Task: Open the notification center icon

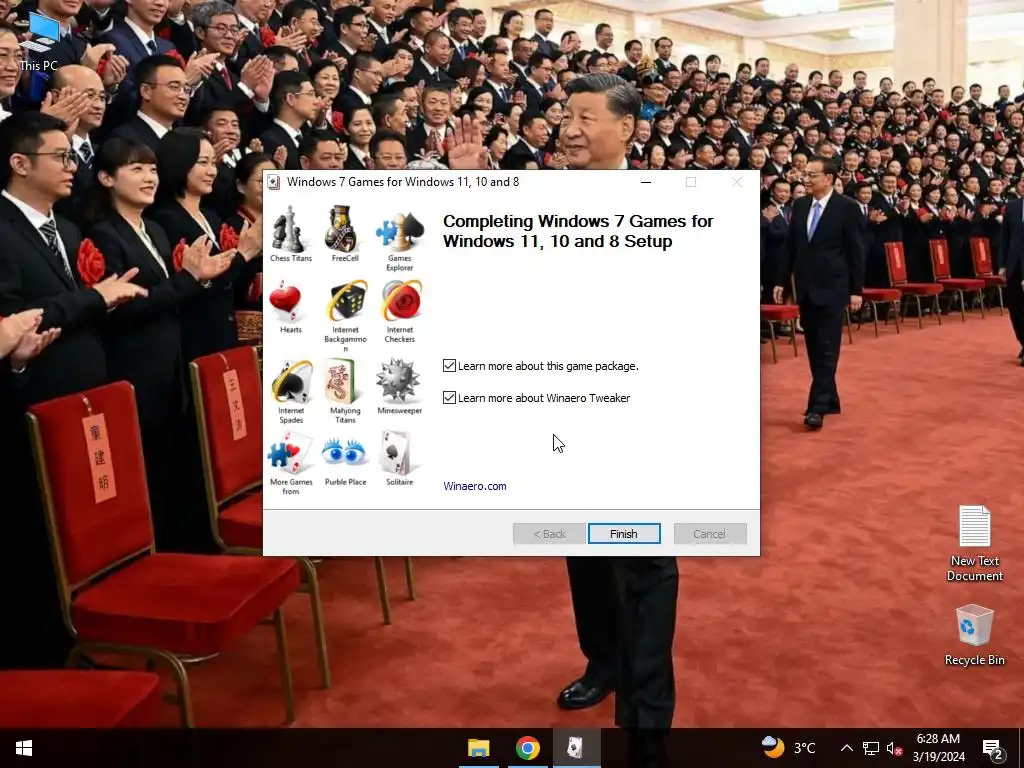Action: tap(993, 748)
